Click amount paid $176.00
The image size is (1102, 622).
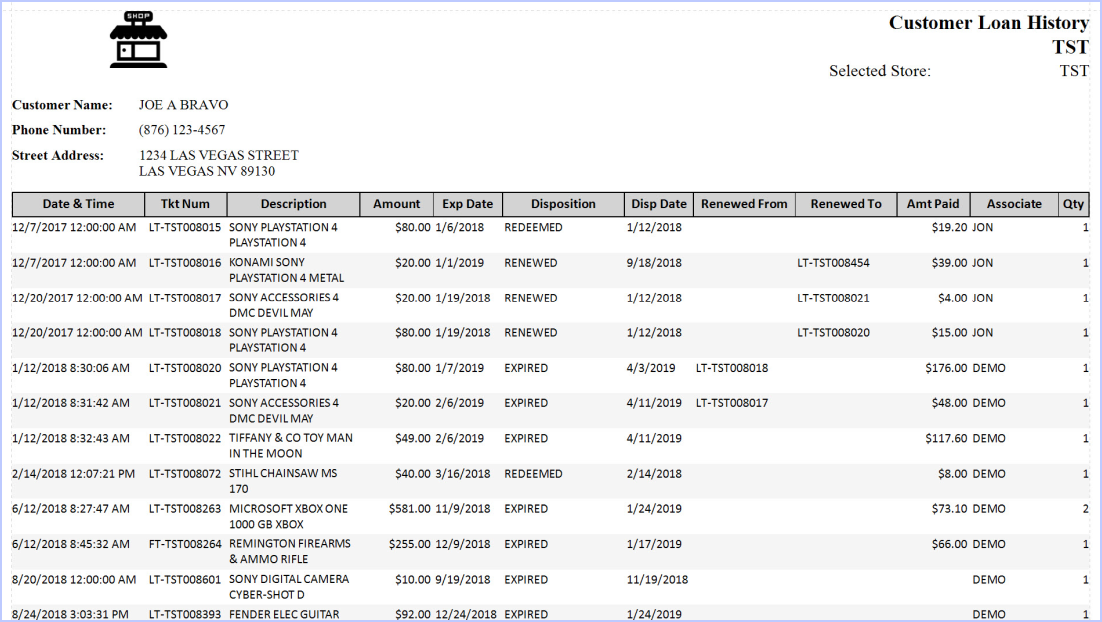(x=946, y=368)
